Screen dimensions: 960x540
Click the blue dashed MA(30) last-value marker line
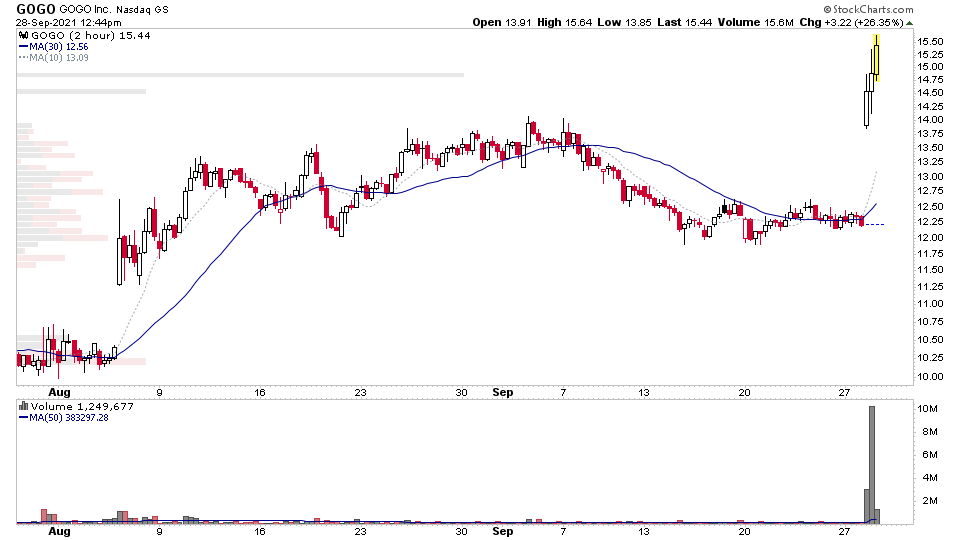click(874, 225)
